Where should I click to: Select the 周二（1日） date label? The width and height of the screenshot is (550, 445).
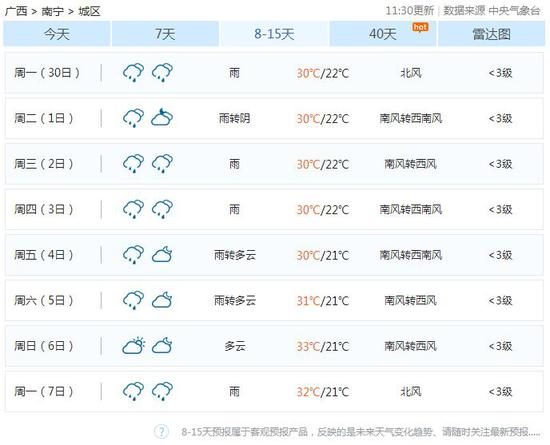point(44,119)
